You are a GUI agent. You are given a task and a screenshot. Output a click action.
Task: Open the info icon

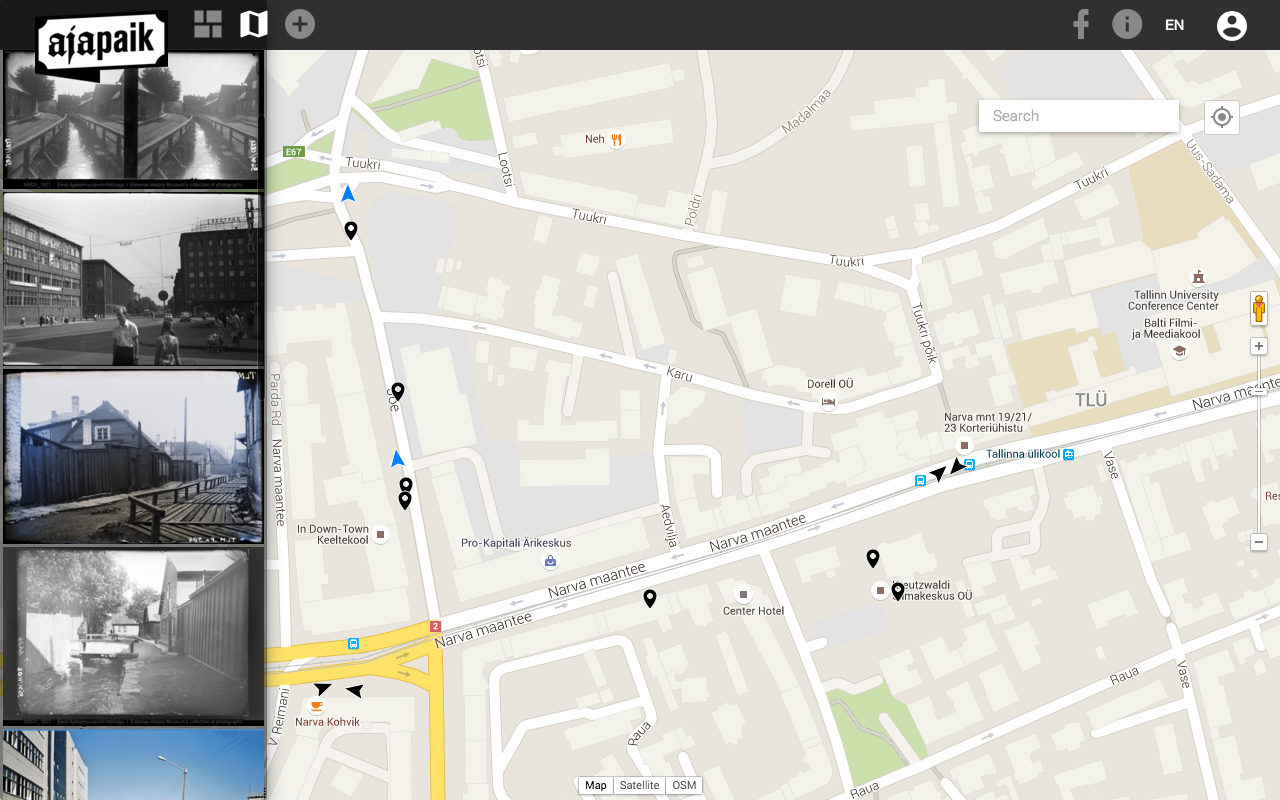1127,24
